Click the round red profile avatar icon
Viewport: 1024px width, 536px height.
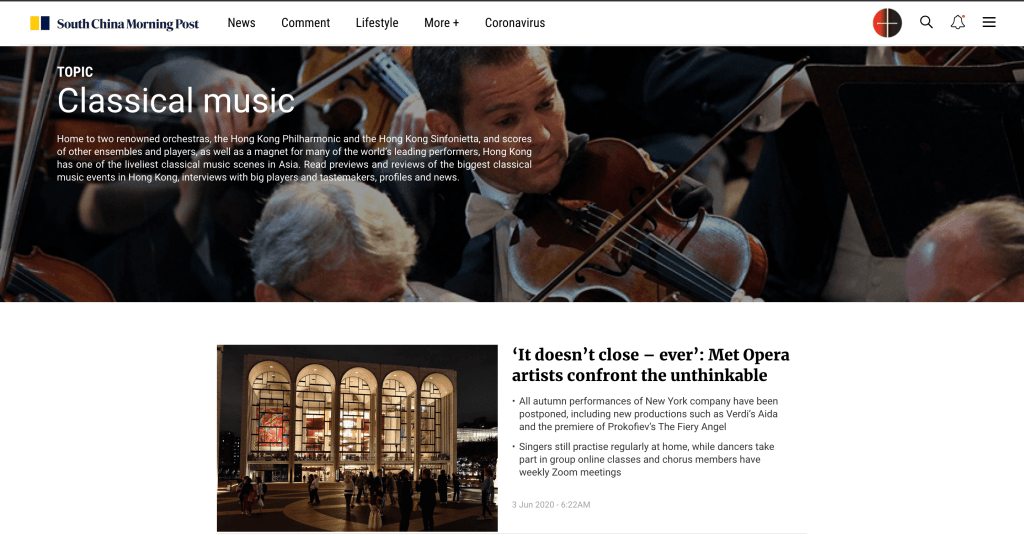(x=887, y=23)
